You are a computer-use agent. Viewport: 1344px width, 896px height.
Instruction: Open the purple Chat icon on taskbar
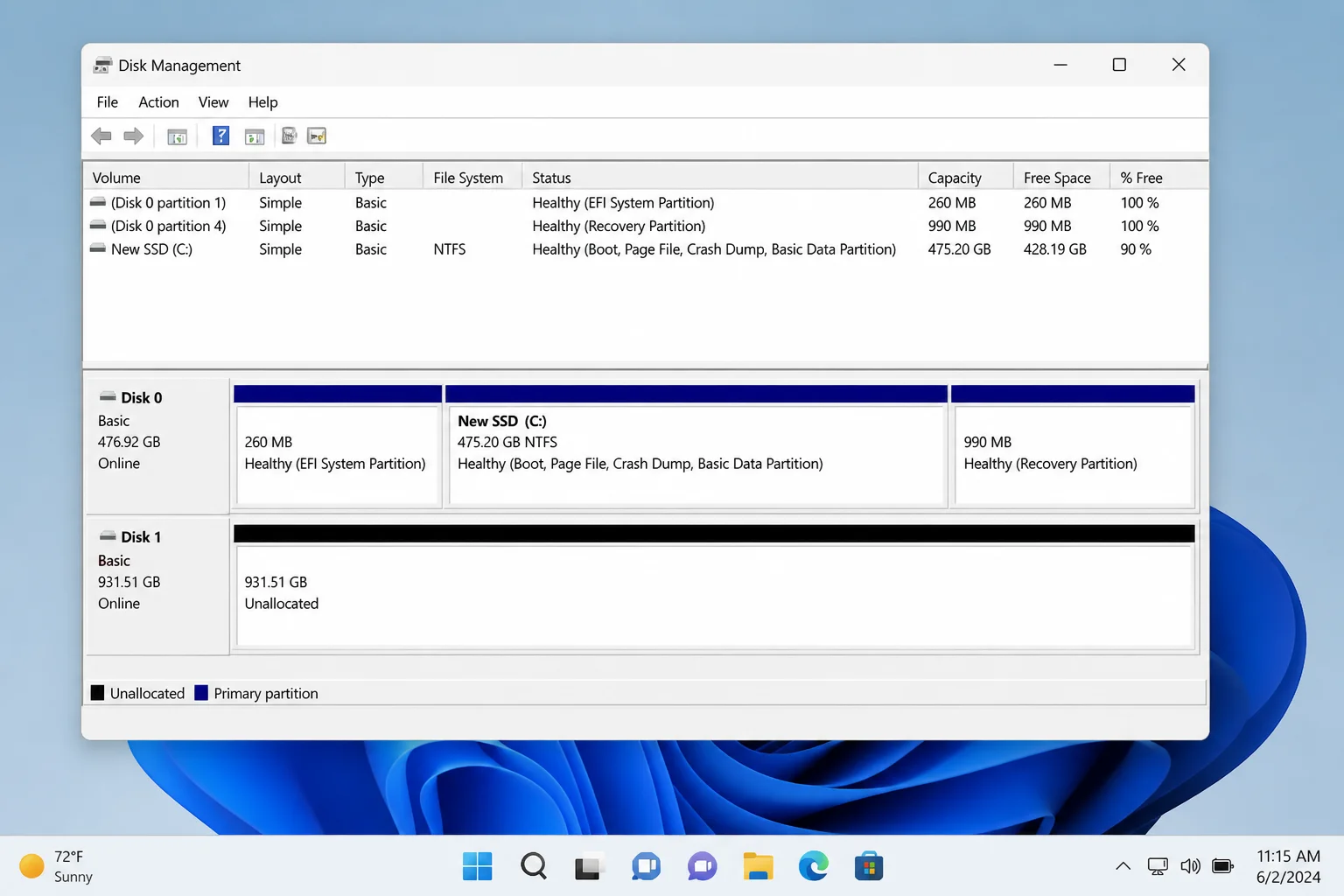tap(702, 866)
